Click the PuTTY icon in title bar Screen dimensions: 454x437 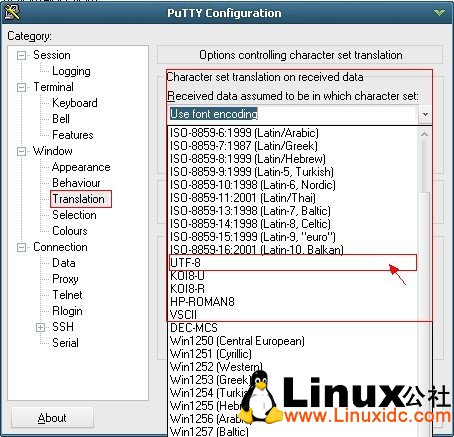click(x=12, y=12)
